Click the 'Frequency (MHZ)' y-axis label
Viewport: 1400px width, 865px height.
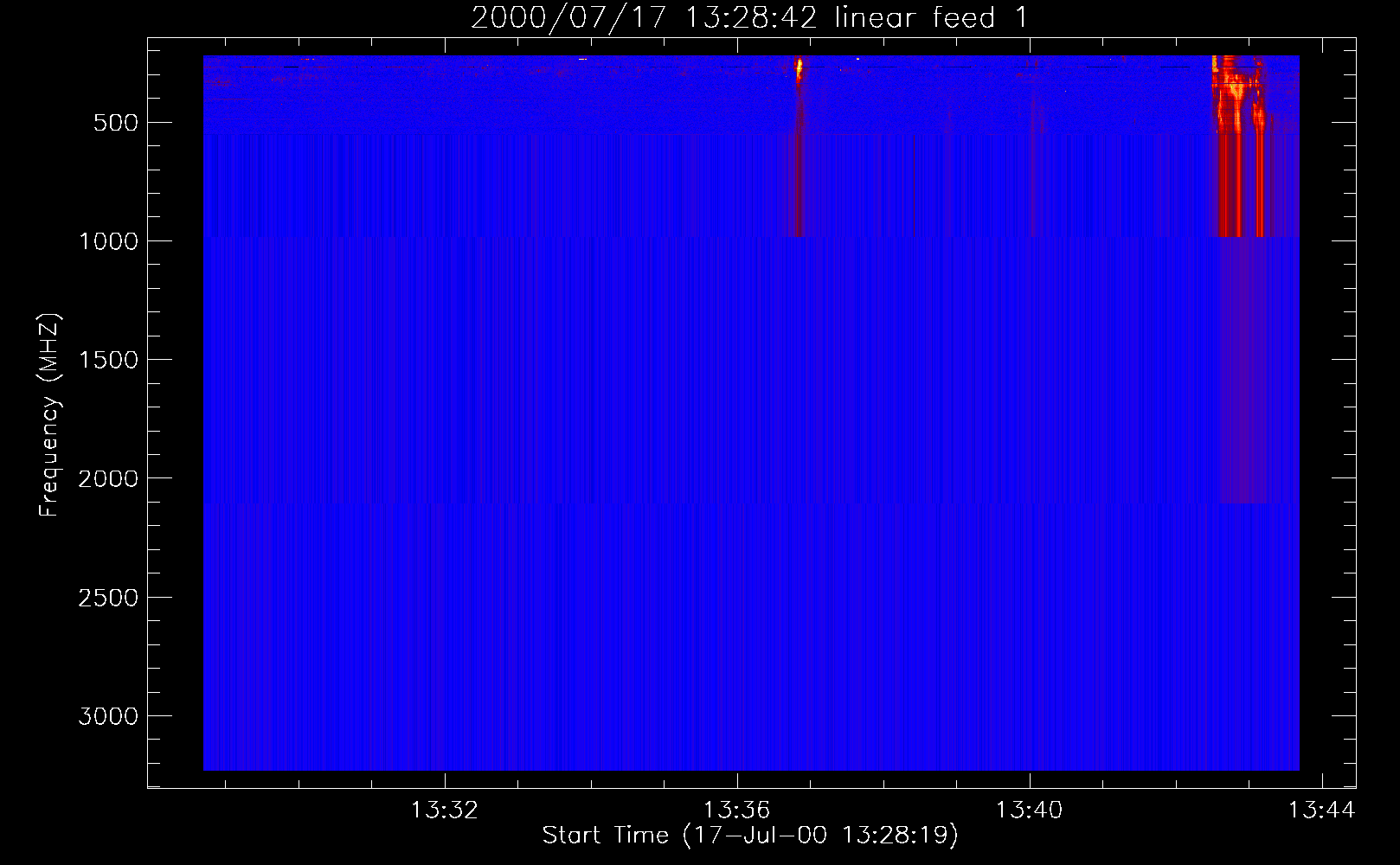(49, 415)
